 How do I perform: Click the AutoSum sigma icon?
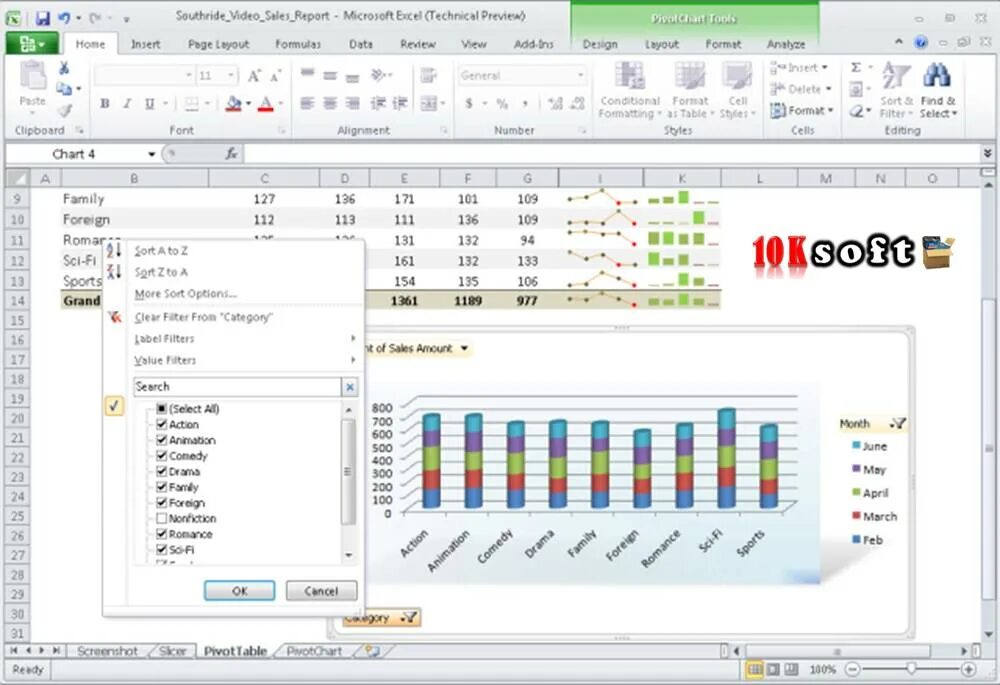tap(857, 68)
